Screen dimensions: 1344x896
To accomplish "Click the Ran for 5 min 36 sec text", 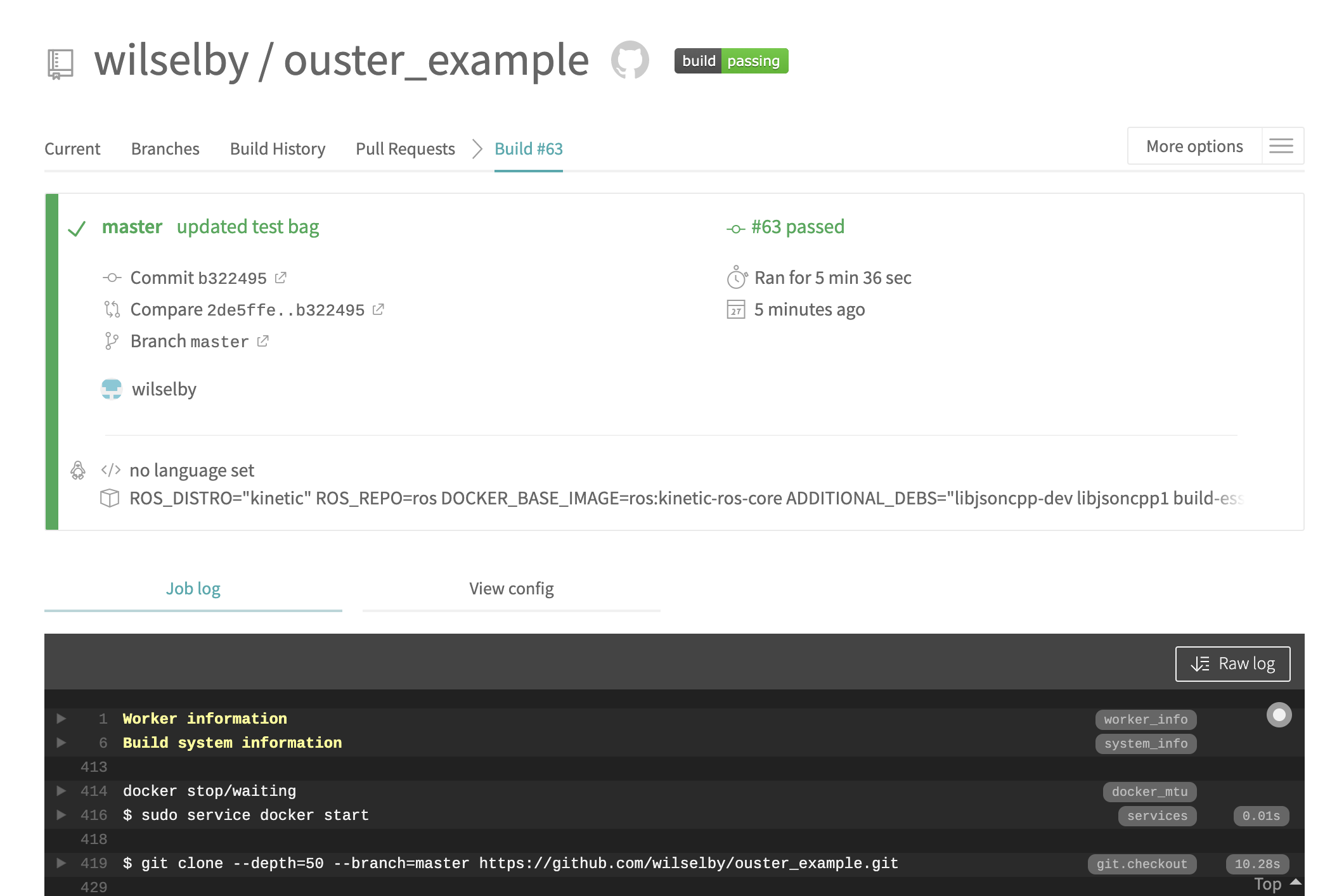I will tap(832, 278).
